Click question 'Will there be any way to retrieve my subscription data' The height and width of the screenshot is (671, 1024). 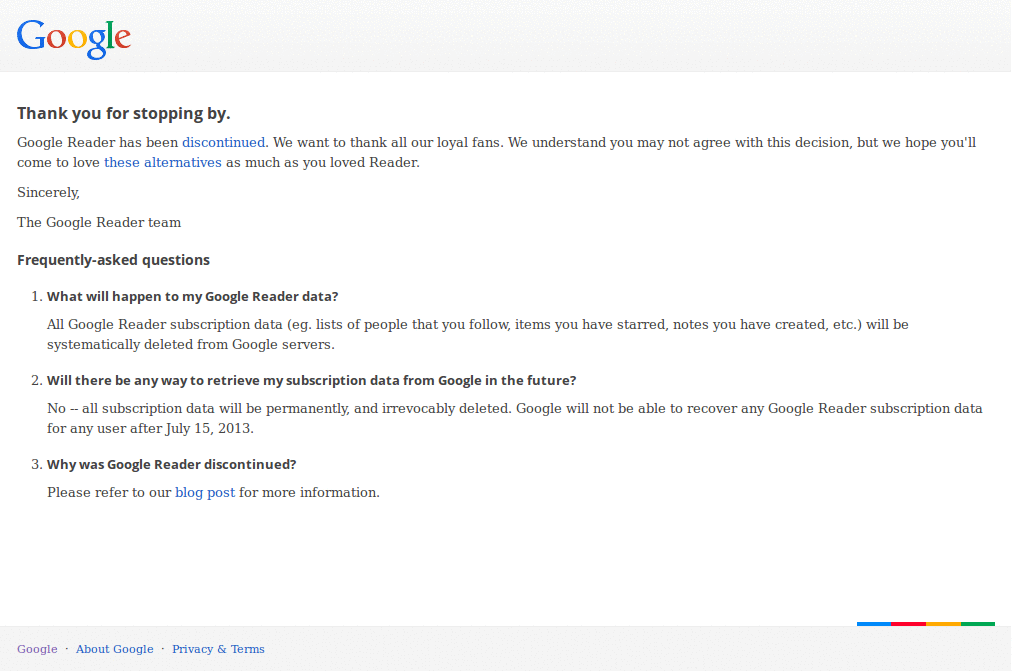tap(312, 380)
